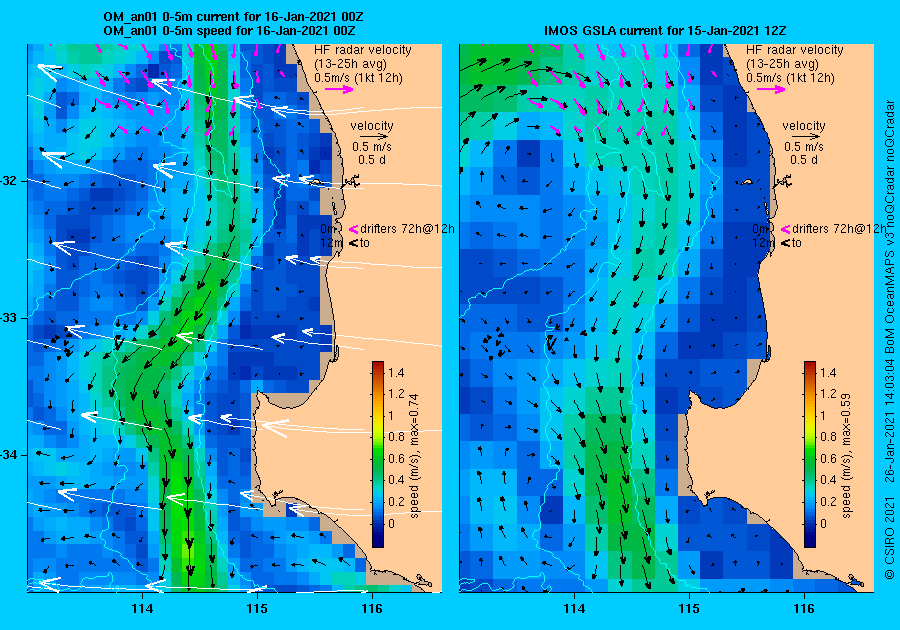The height and width of the screenshot is (630, 900).
Task: Click black arrowhead beside 'to' in left panel
Action: tap(354, 243)
